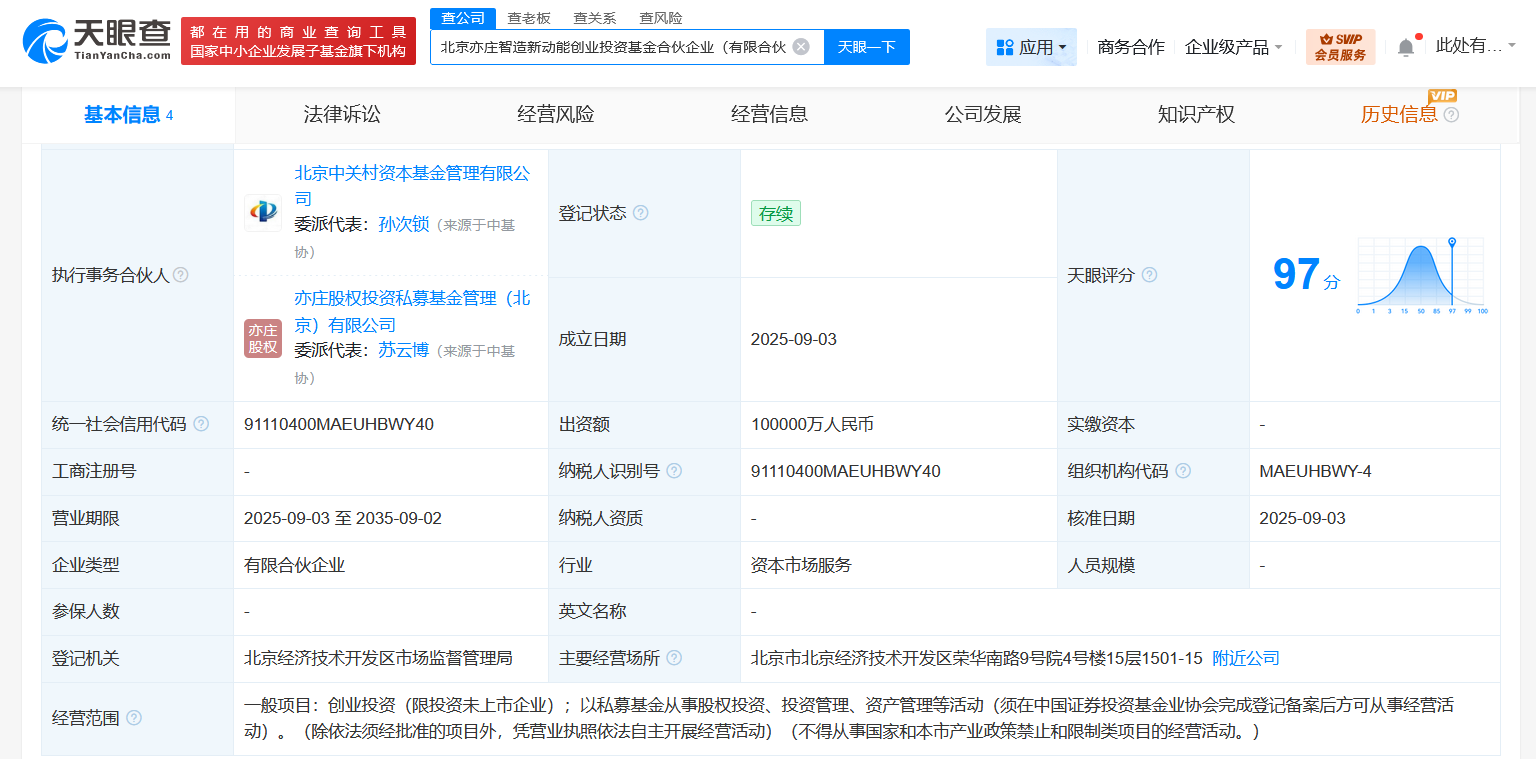The height and width of the screenshot is (759, 1536).
Task: Clear the search box text
Action: (801, 47)
